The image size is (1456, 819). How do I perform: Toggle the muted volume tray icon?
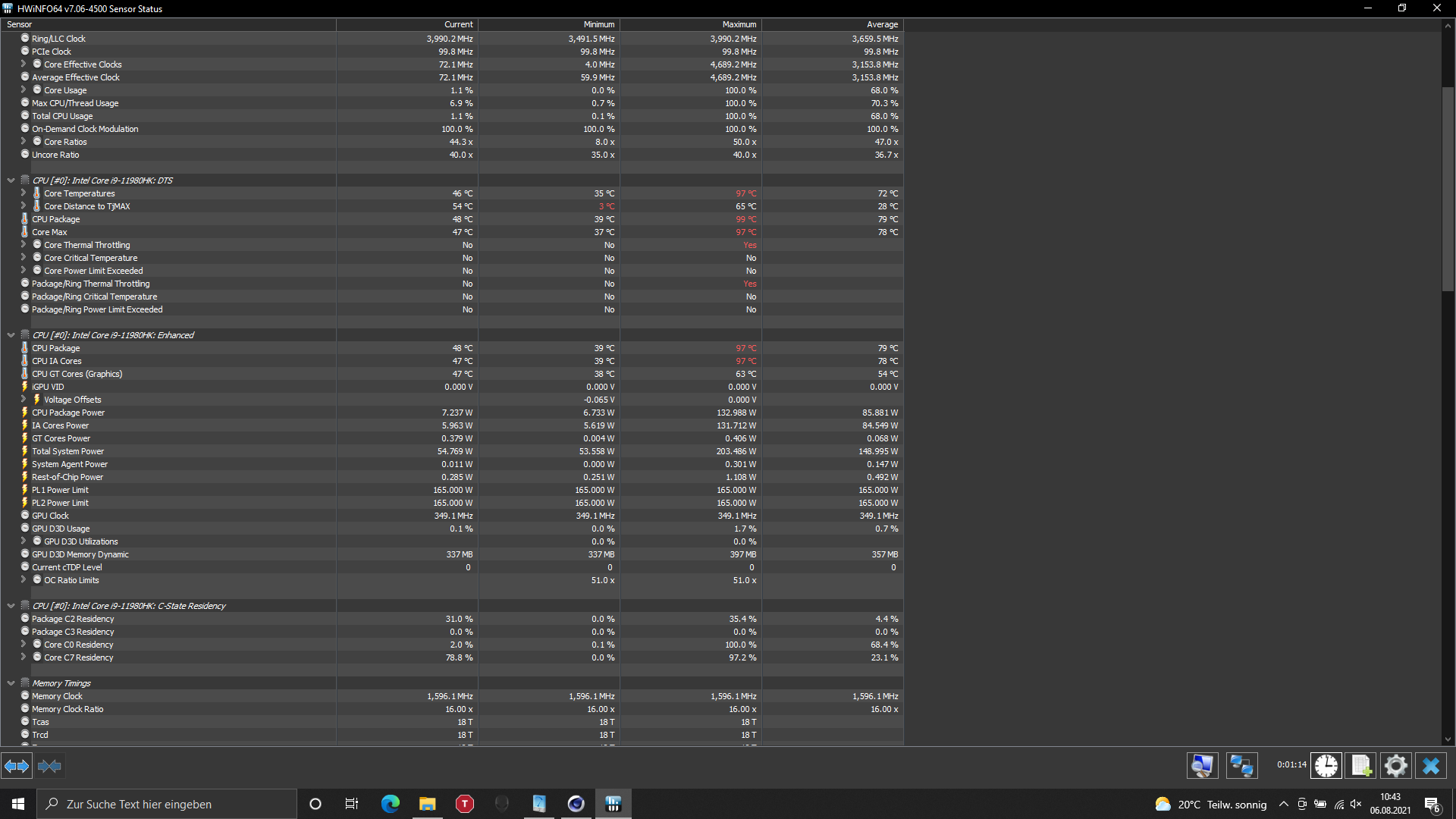click(1356, 804)
